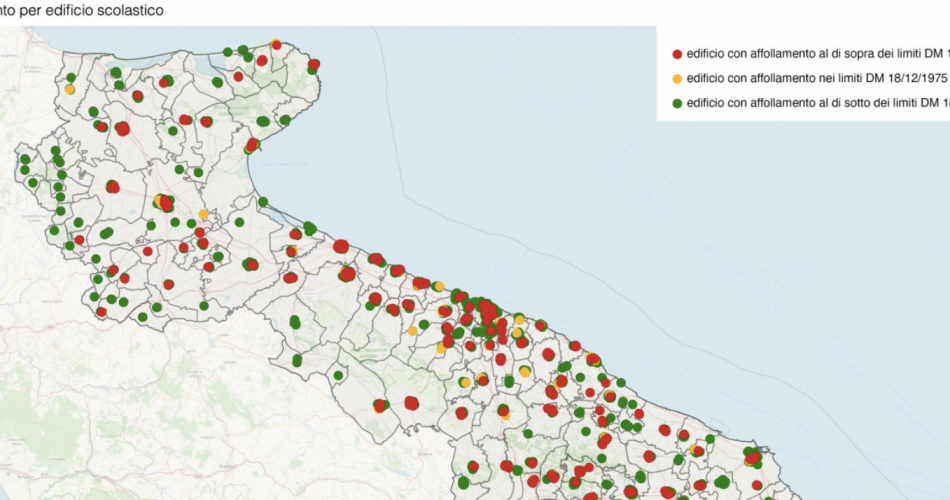Click the yellow legend dot for within-limits buildings

(677, 78)
